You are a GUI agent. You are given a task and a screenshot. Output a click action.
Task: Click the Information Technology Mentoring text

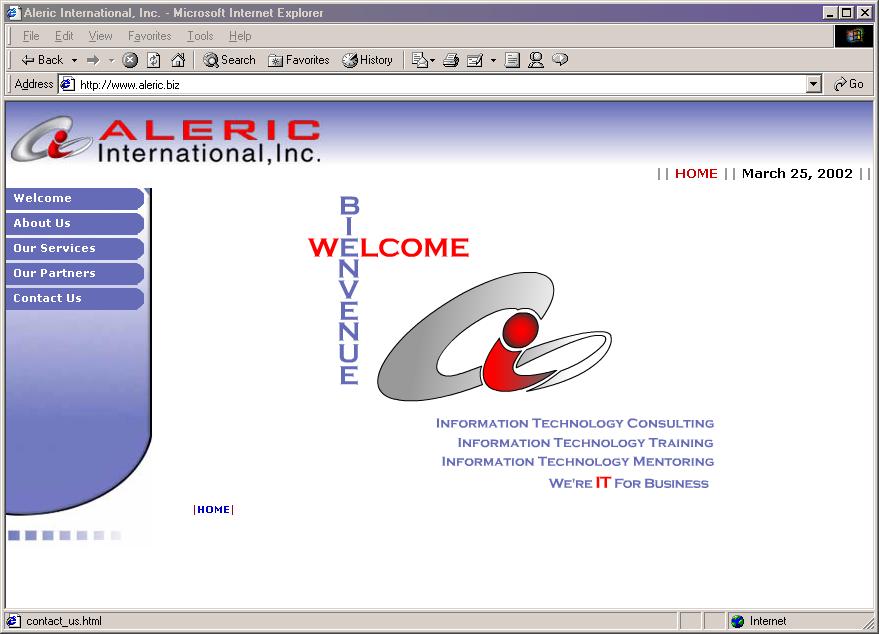click(x=577, y=461)
